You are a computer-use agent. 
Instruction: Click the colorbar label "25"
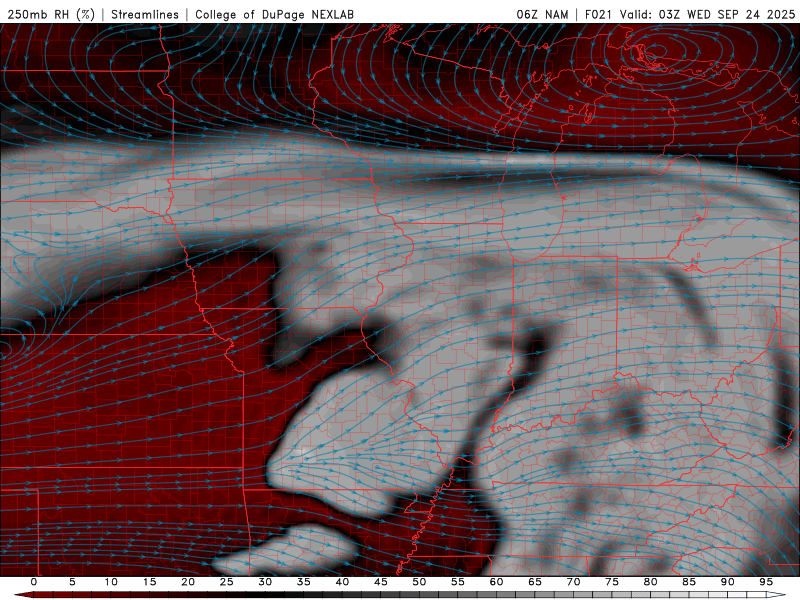pos(227,582)
